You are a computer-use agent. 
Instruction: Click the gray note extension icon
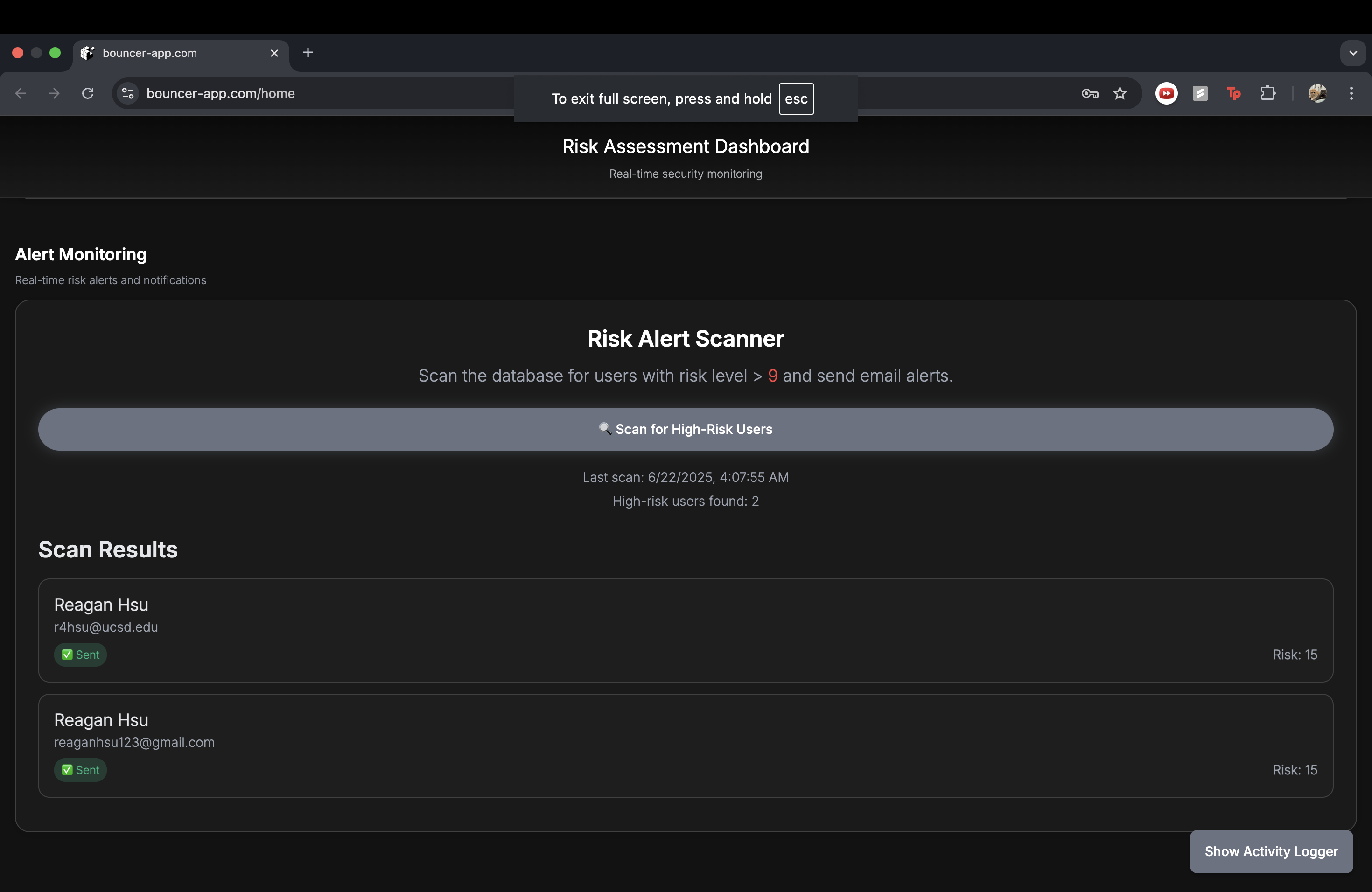coord(1200,93)
